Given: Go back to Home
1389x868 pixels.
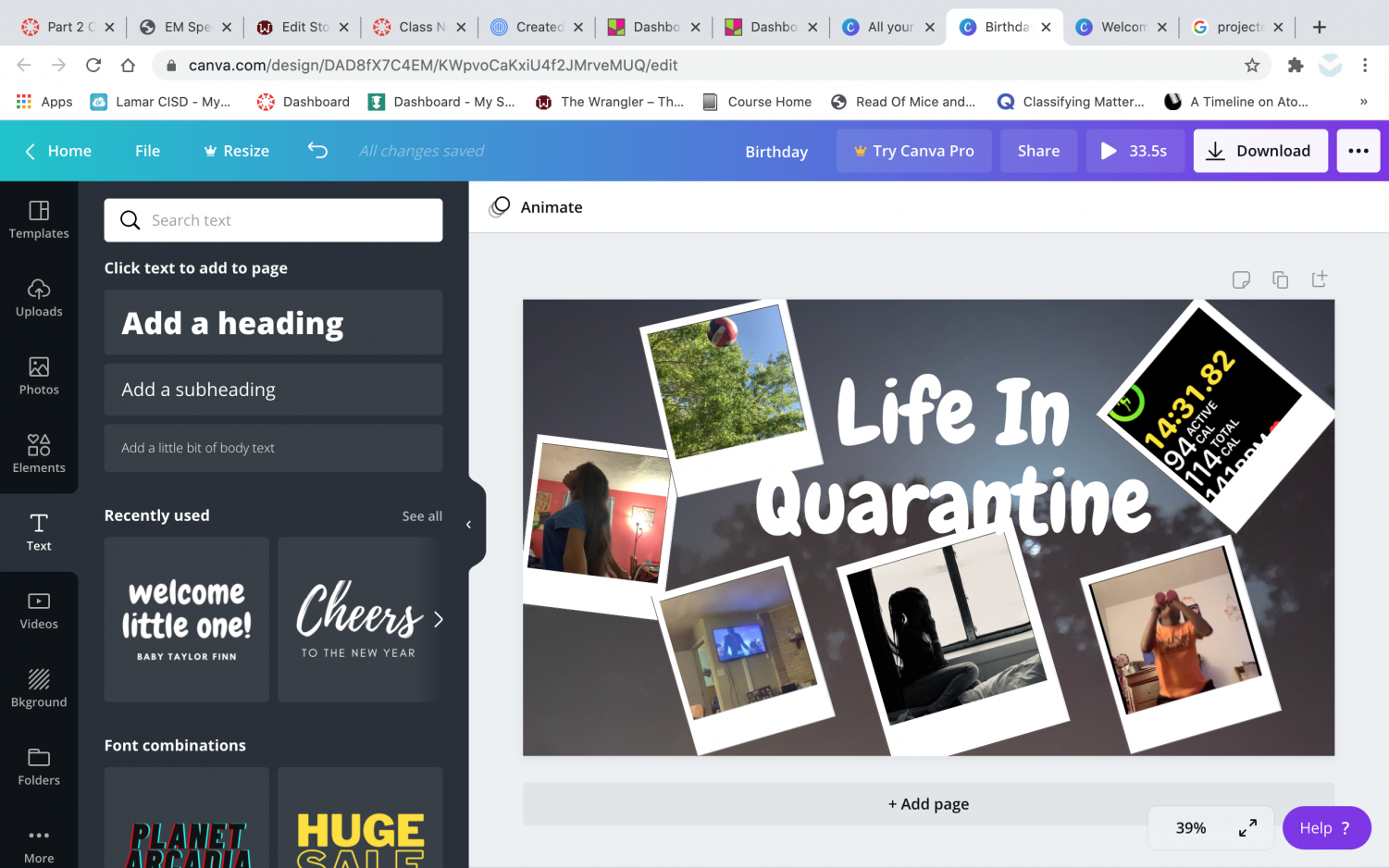Looking at the screenshot, I should coord(58,151).
